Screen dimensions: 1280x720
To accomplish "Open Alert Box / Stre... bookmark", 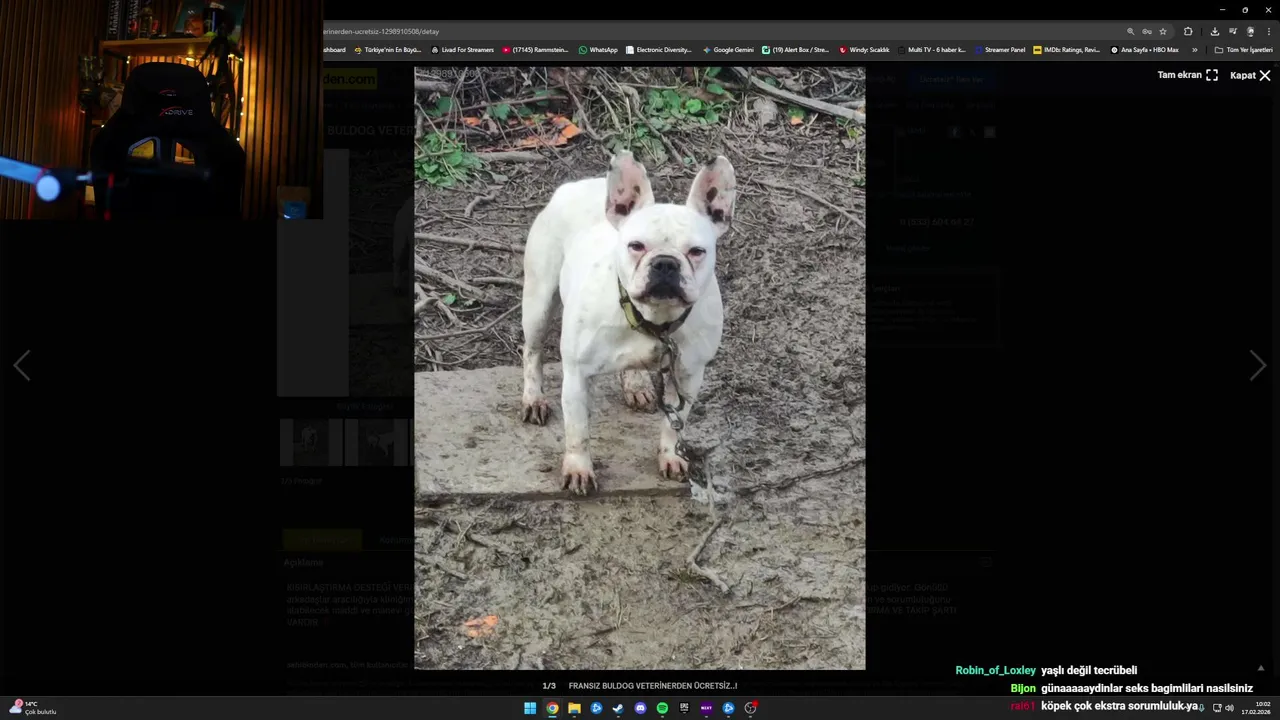I will [796, 50].
